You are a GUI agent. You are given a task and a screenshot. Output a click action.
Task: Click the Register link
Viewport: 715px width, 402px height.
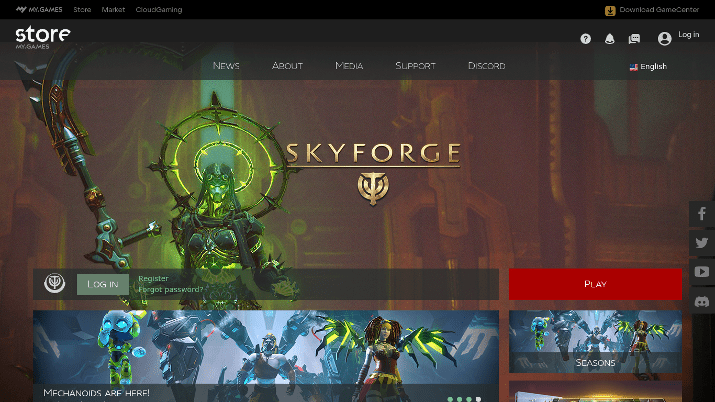click(153, 278)
